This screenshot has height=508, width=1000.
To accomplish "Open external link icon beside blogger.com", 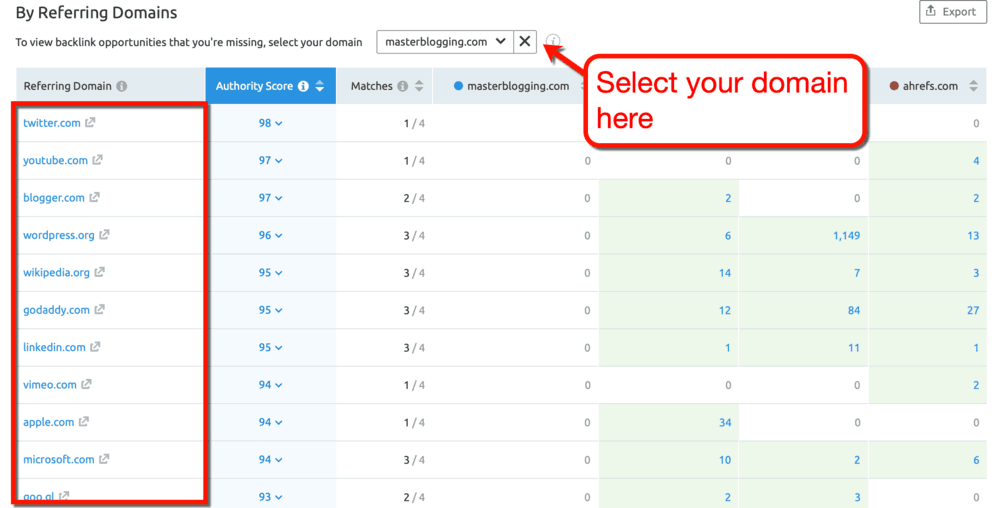I will pos(94,198).
